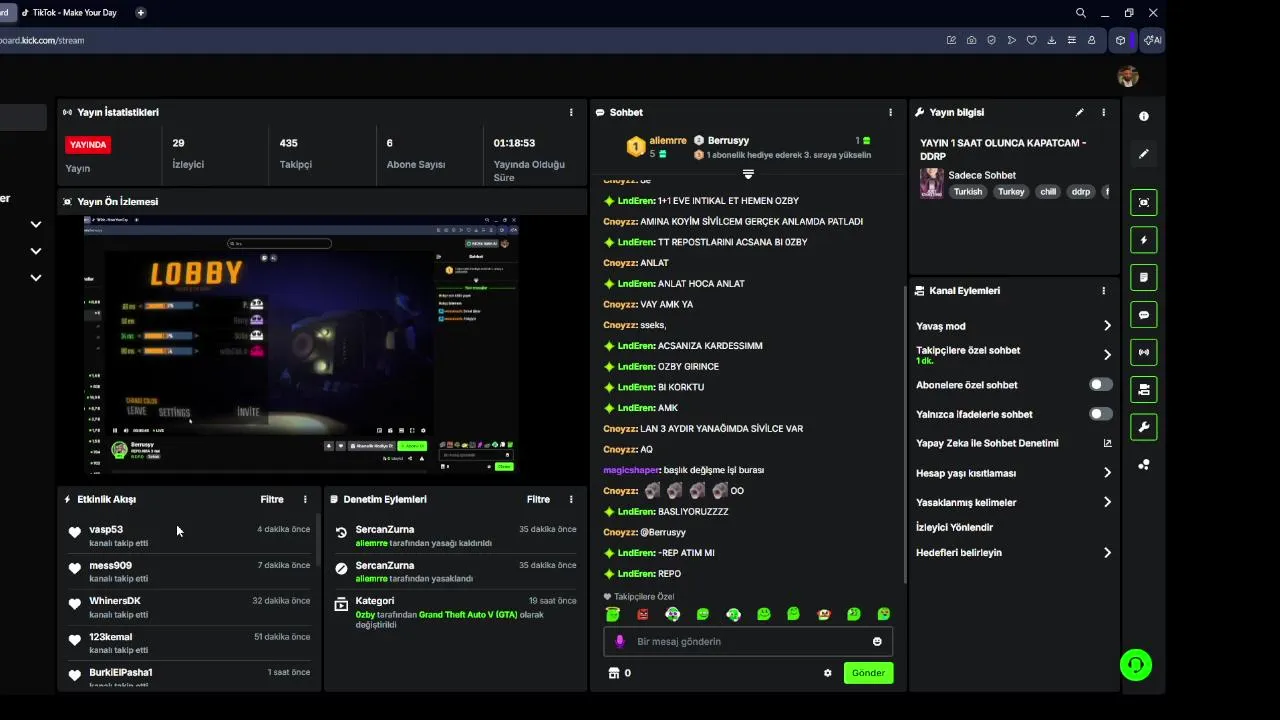
Task: Click the ddrp tag
Action: [1081, 191]
